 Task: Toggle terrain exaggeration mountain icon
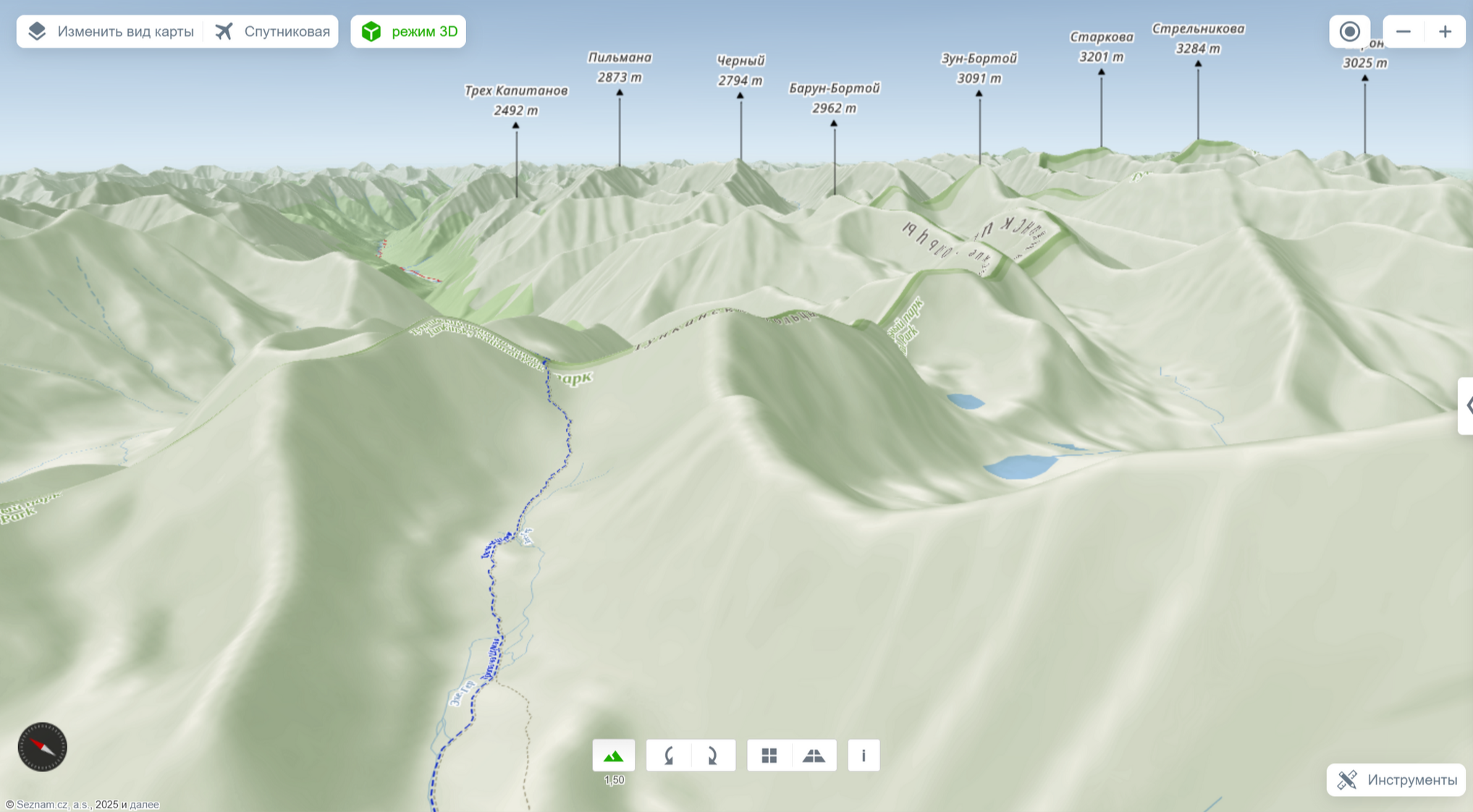click(613, 756)
